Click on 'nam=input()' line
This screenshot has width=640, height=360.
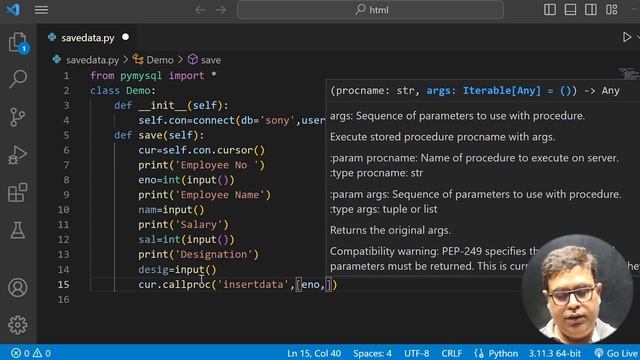click(171, 210)
